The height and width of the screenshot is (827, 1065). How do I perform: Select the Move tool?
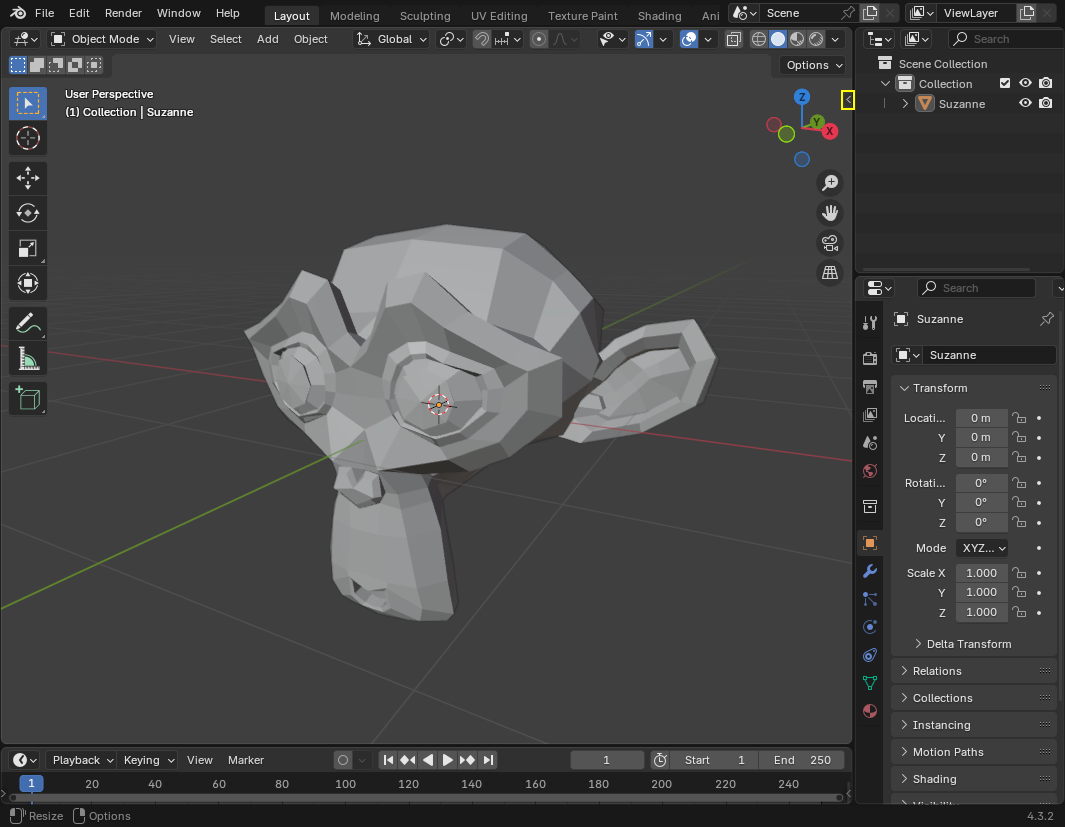28,179
